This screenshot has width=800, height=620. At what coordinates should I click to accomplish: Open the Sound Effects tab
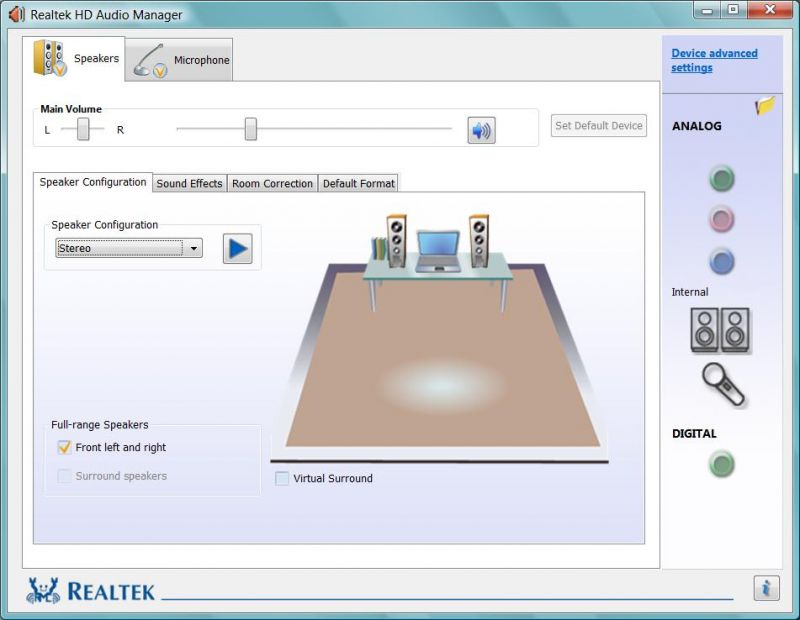coord(189,183)
